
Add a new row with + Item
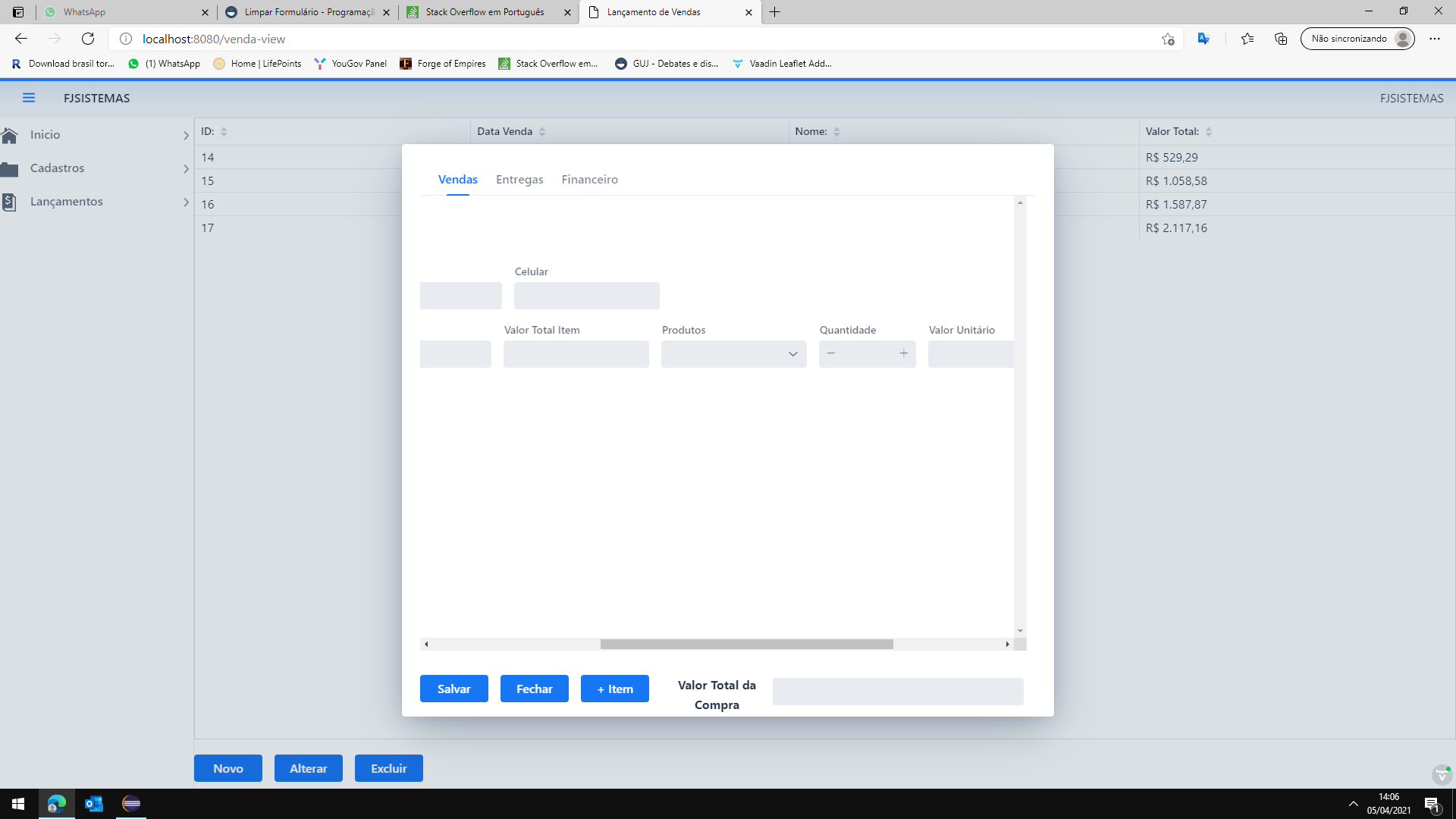click(x=614, y=689)
